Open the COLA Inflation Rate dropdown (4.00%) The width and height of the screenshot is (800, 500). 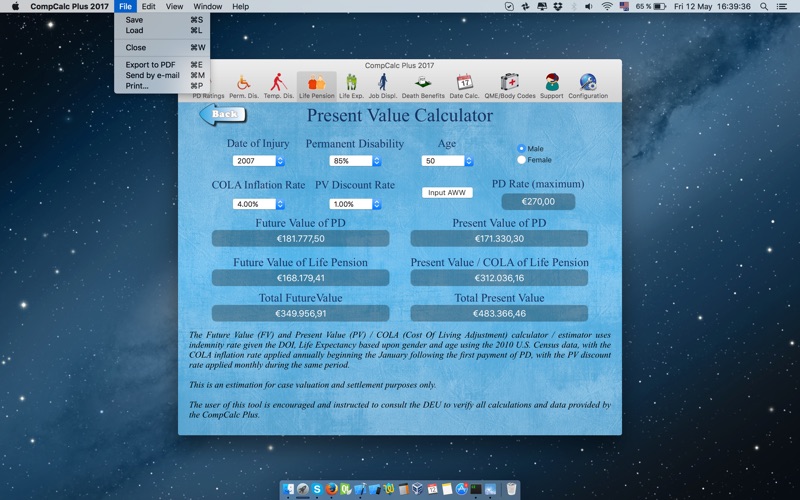coord(258,204)
